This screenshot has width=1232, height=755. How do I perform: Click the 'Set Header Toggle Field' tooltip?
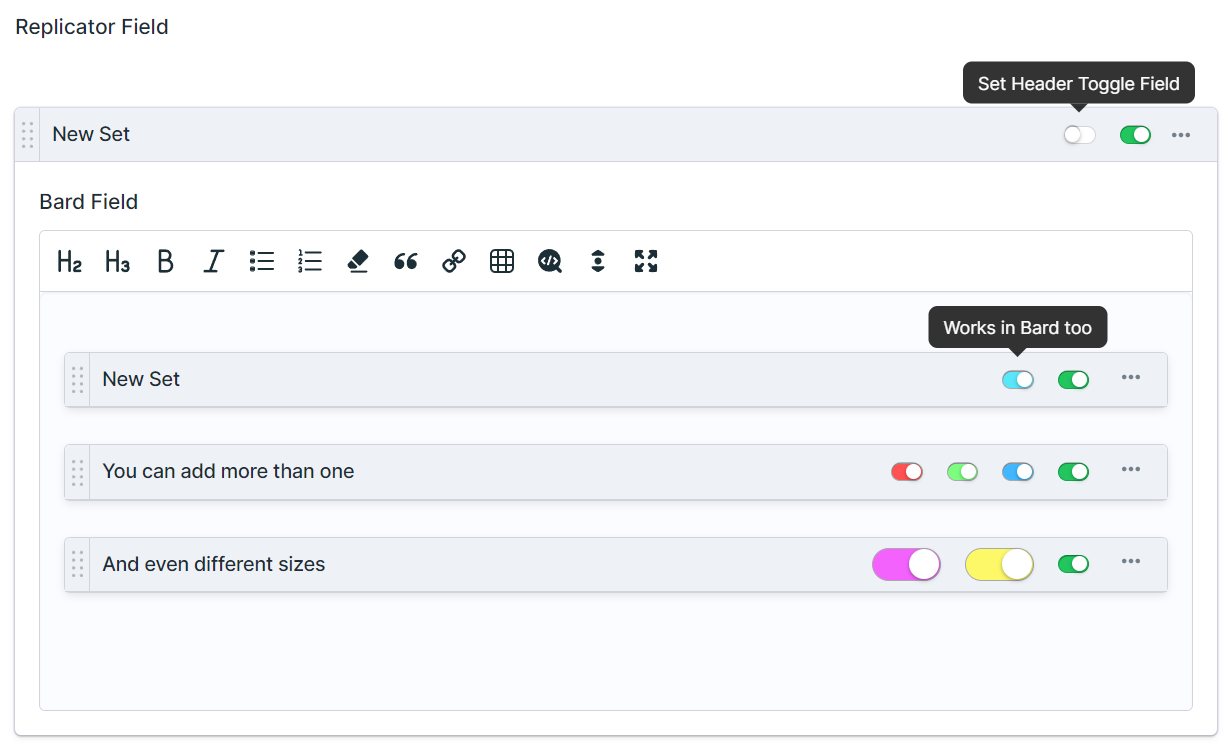(1079, 84)
